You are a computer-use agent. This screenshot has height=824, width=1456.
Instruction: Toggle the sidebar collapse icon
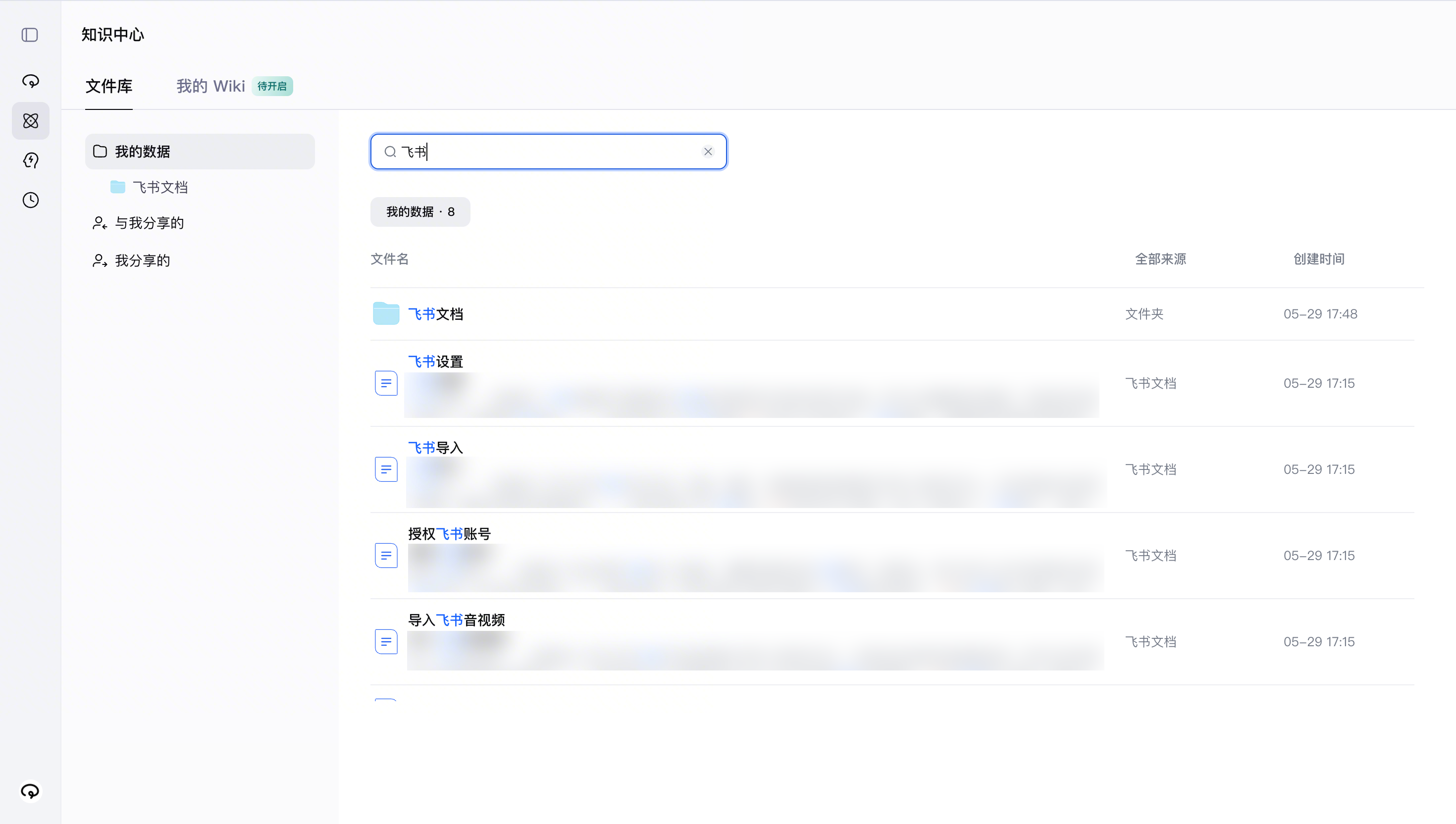[30, 35]
